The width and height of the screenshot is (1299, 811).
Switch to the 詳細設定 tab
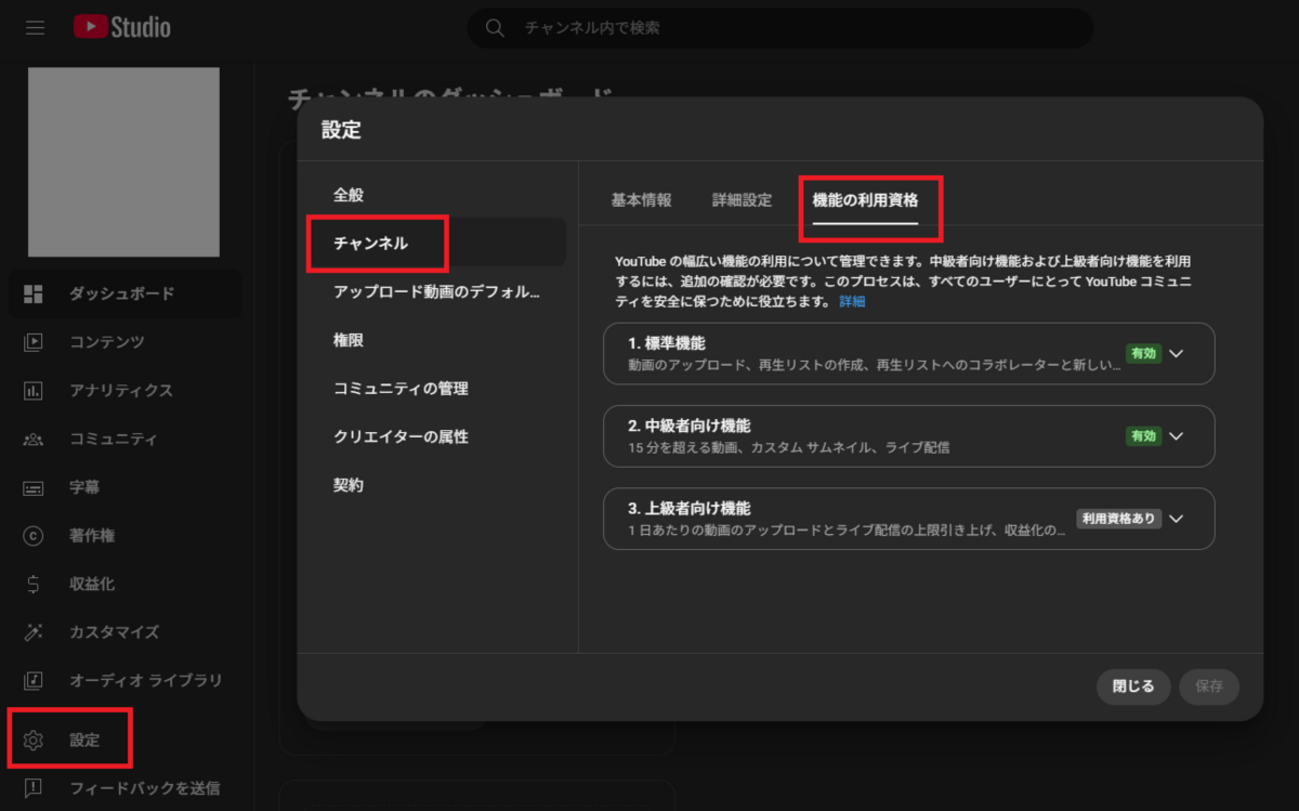(x=742, y=200)
